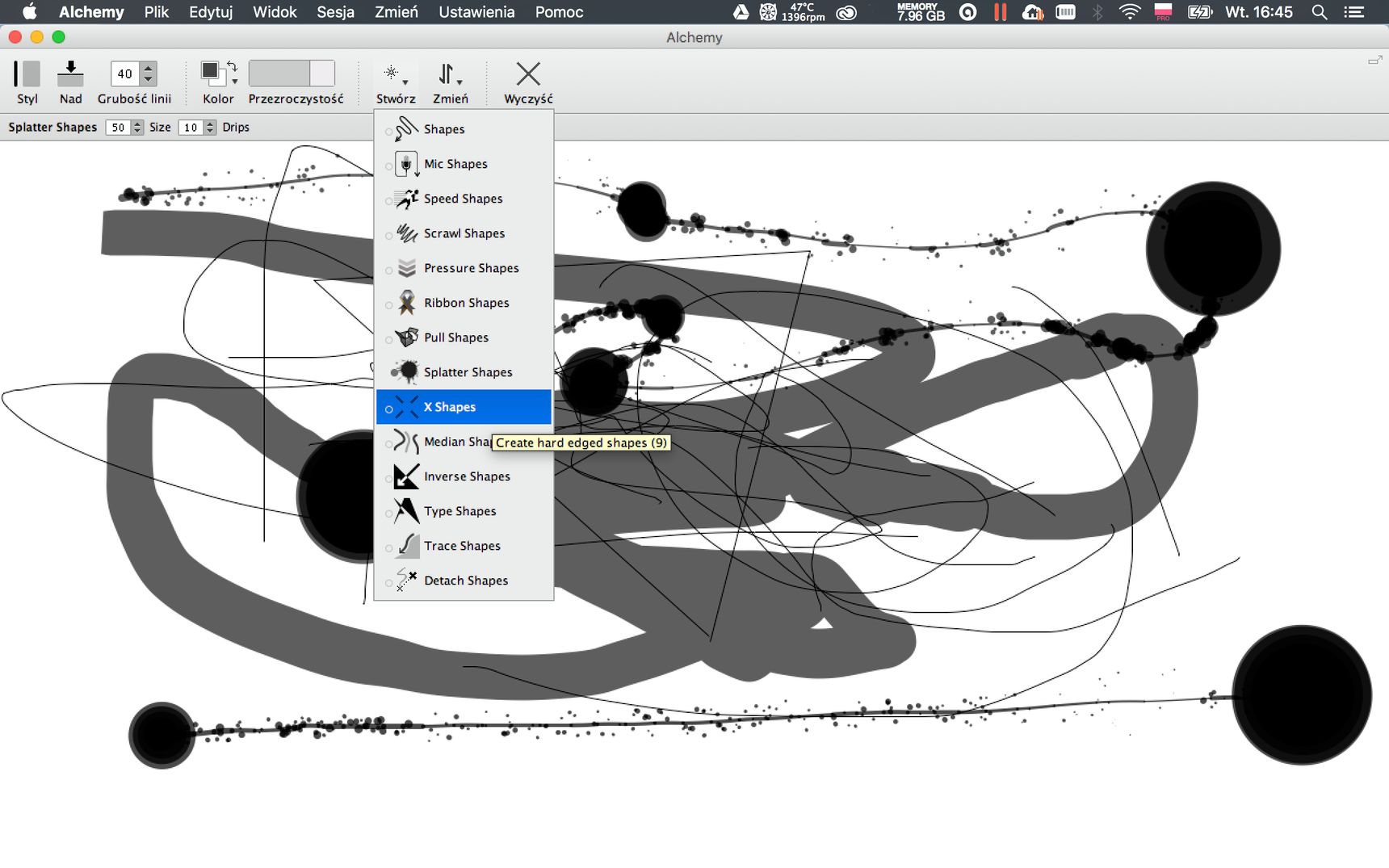1389x868 pixels.
Task: Select the Ribbon Shapes icon
Action: [x=406, y=303]
